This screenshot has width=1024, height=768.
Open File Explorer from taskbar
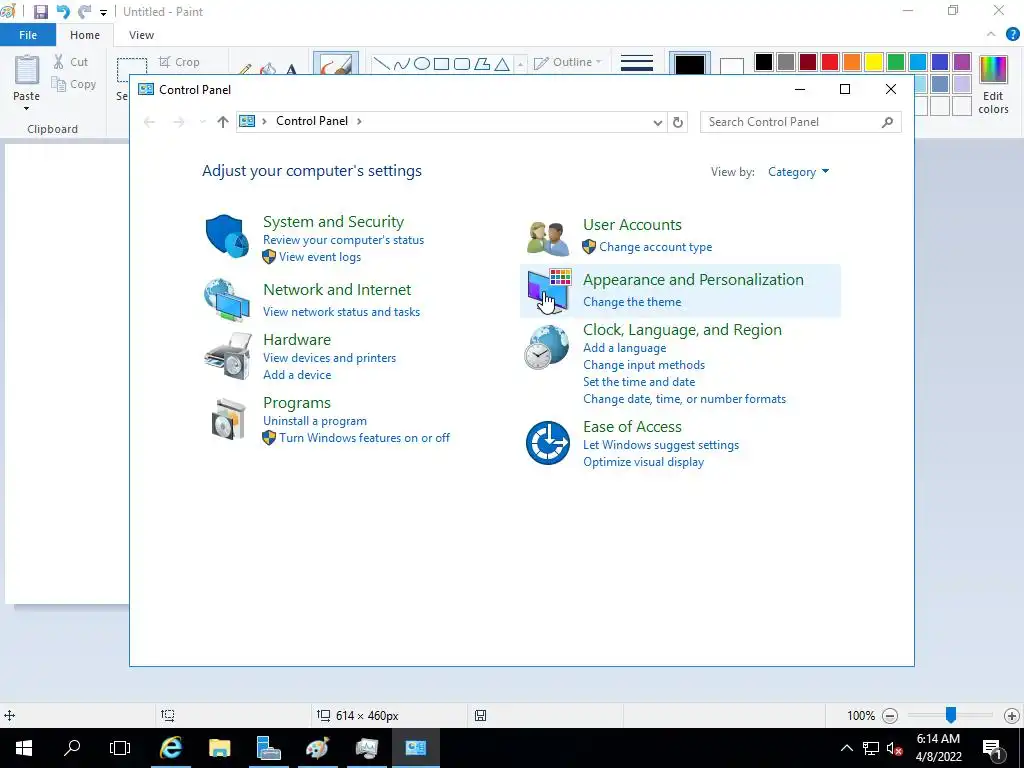pyautogui.click(x=219, y=748)
